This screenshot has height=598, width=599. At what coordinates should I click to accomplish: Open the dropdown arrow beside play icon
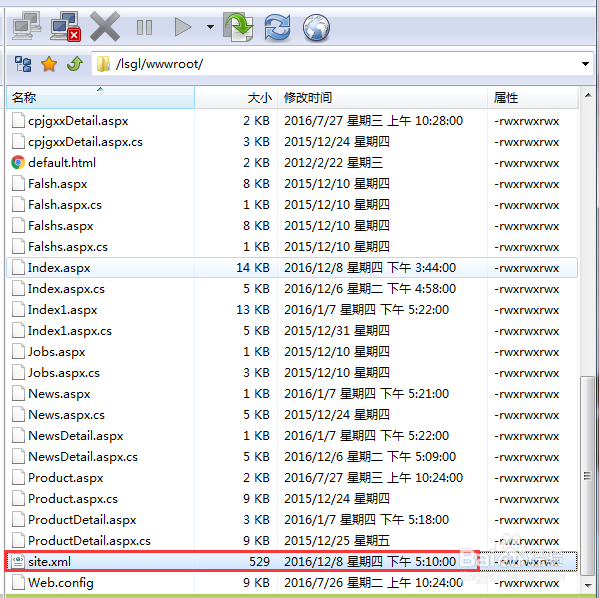point(210,27)
